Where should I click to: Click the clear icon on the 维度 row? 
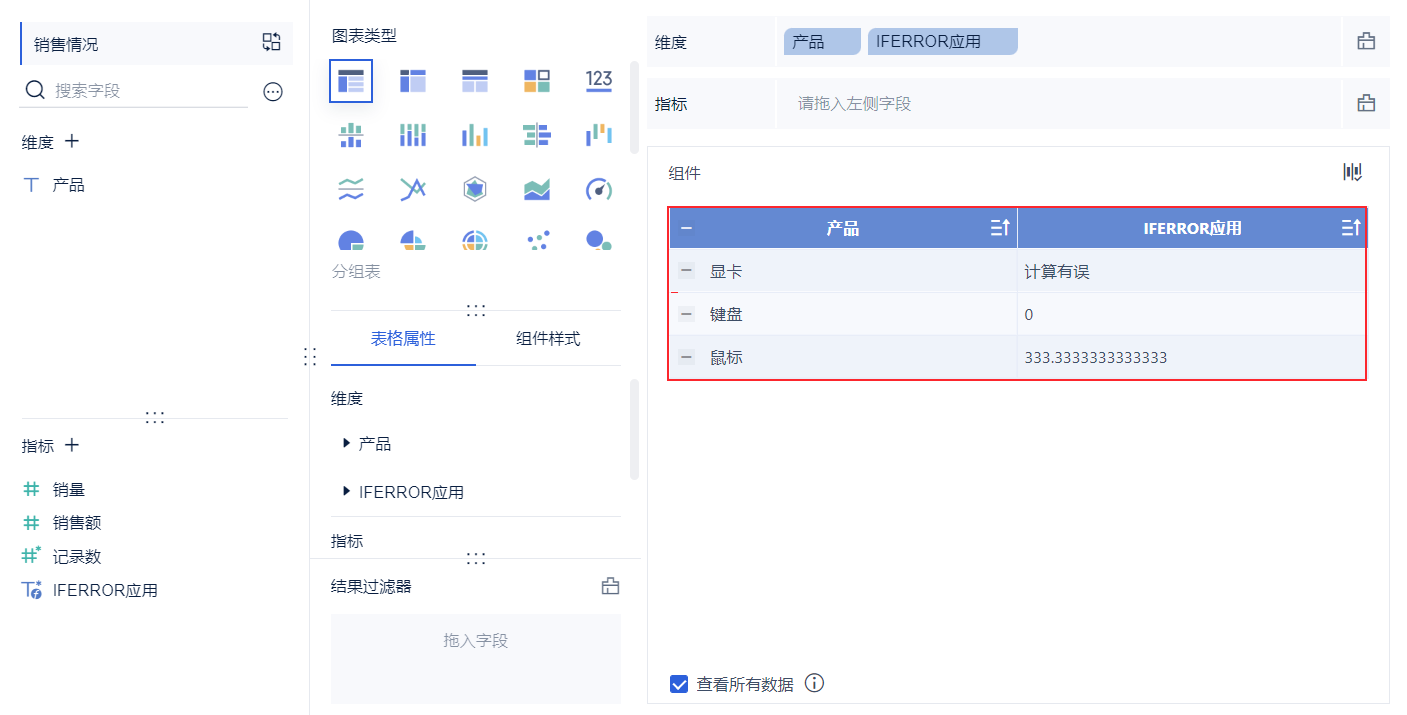[x=1366, y=42]
